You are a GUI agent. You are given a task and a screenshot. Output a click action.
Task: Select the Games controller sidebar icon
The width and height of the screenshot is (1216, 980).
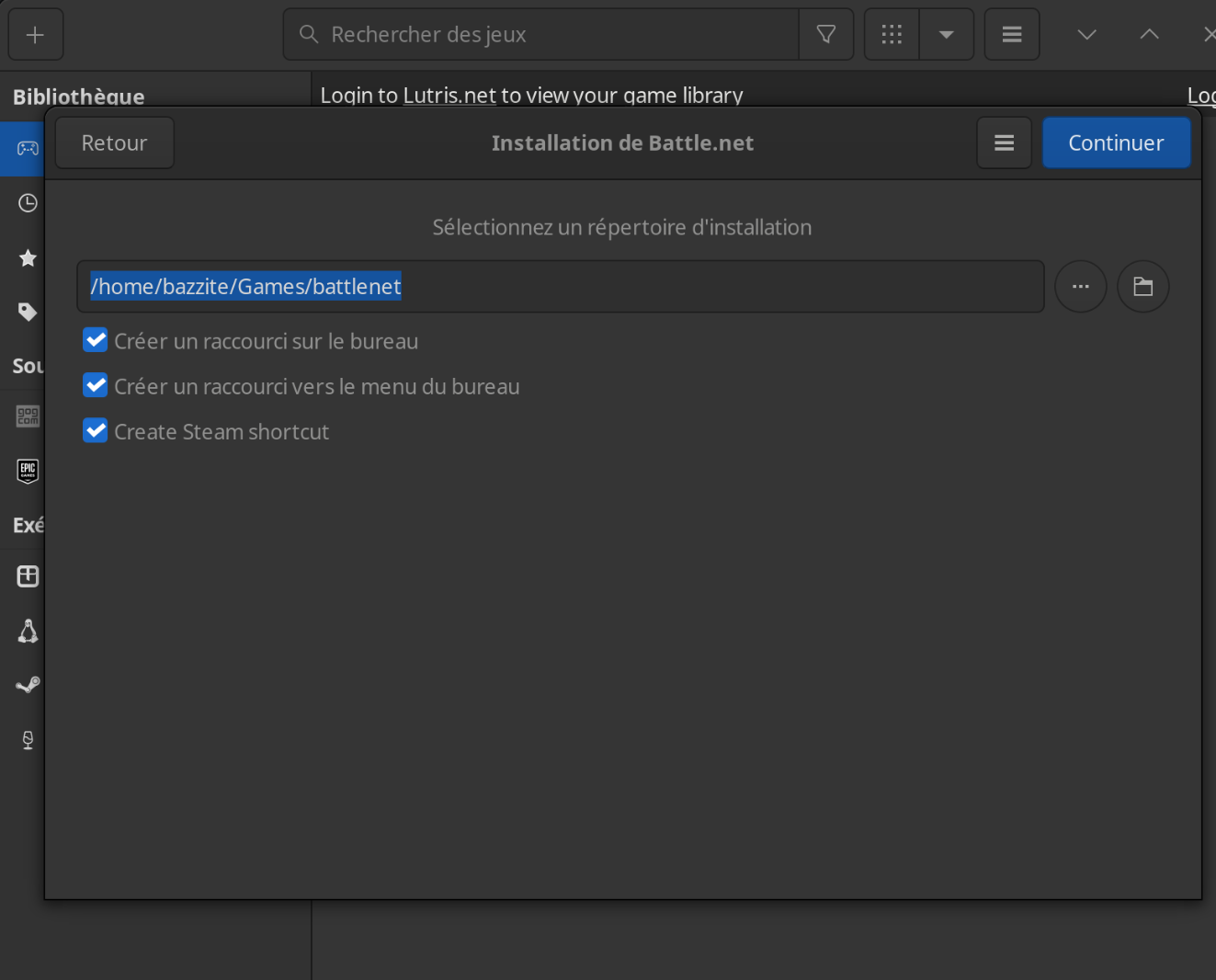(28, 148)
